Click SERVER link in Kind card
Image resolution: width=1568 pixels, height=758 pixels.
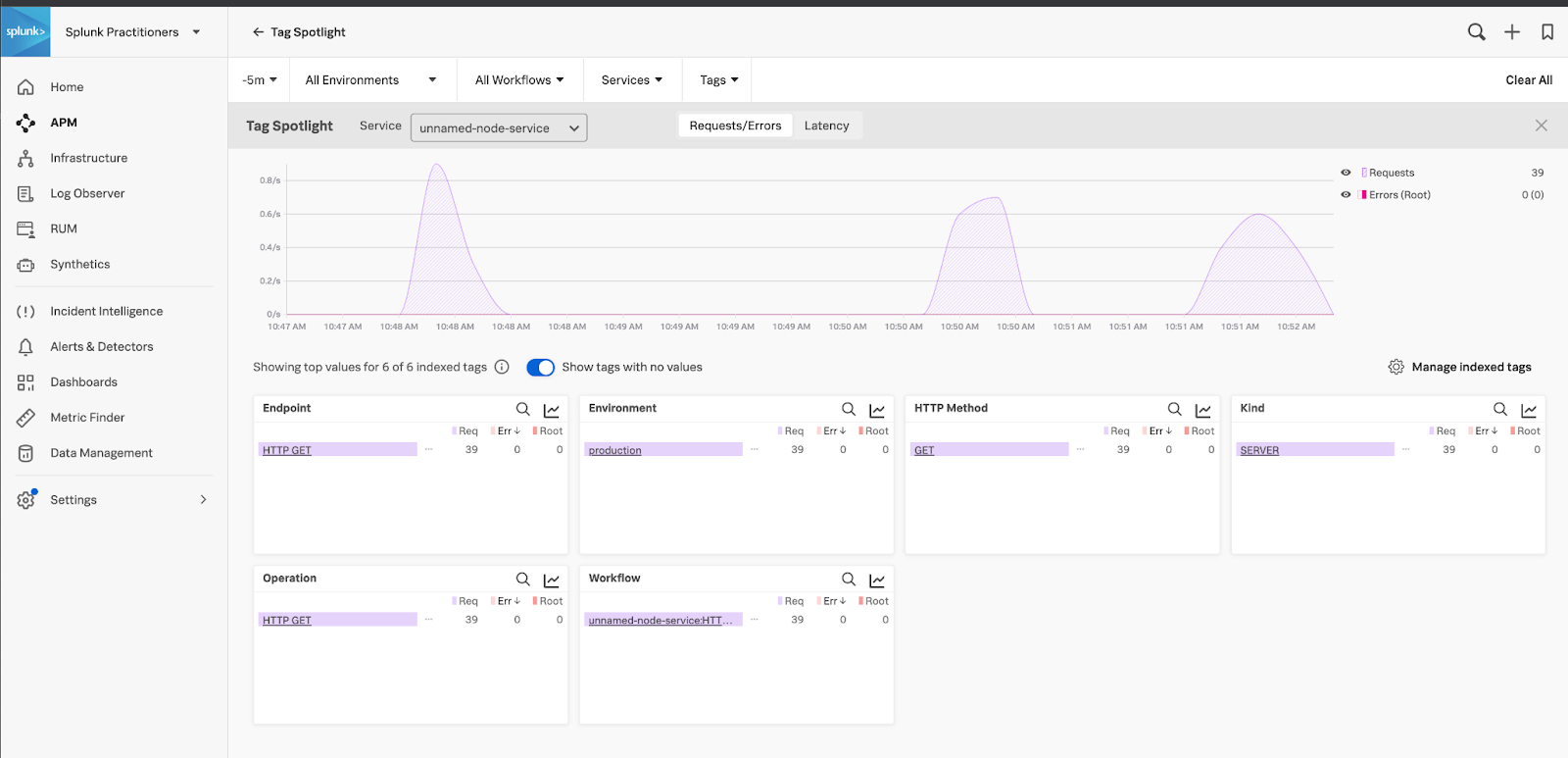coord(1259,450)
